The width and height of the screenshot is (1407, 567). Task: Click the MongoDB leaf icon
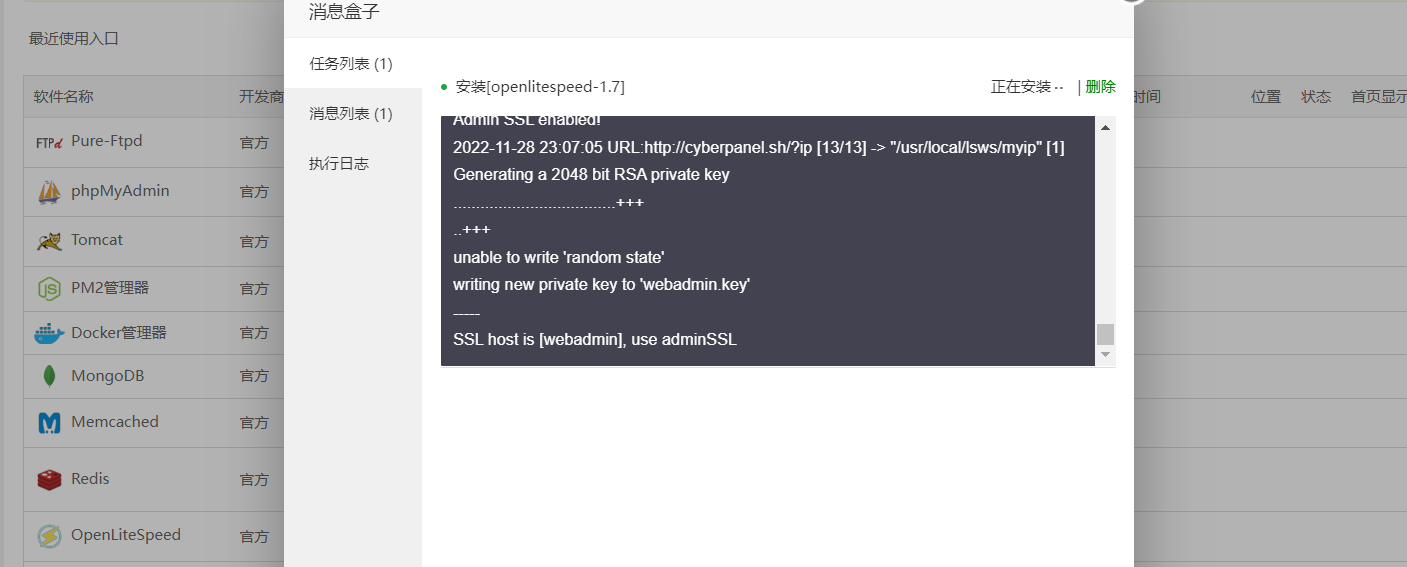click(x=49, y=377)
